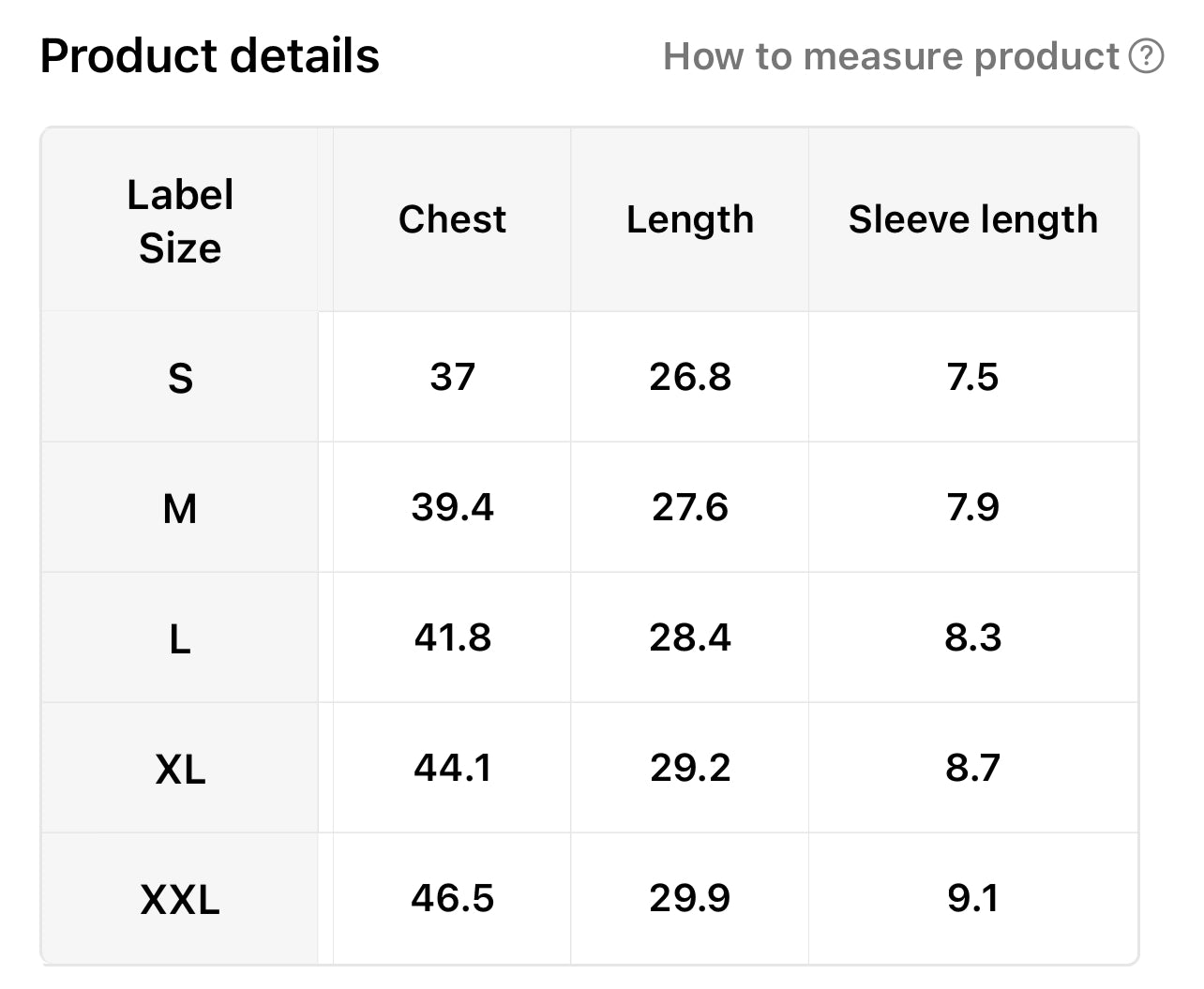Click chest value 37 for size S
This screenshot has width=1204, height=989.
(452, 377)
